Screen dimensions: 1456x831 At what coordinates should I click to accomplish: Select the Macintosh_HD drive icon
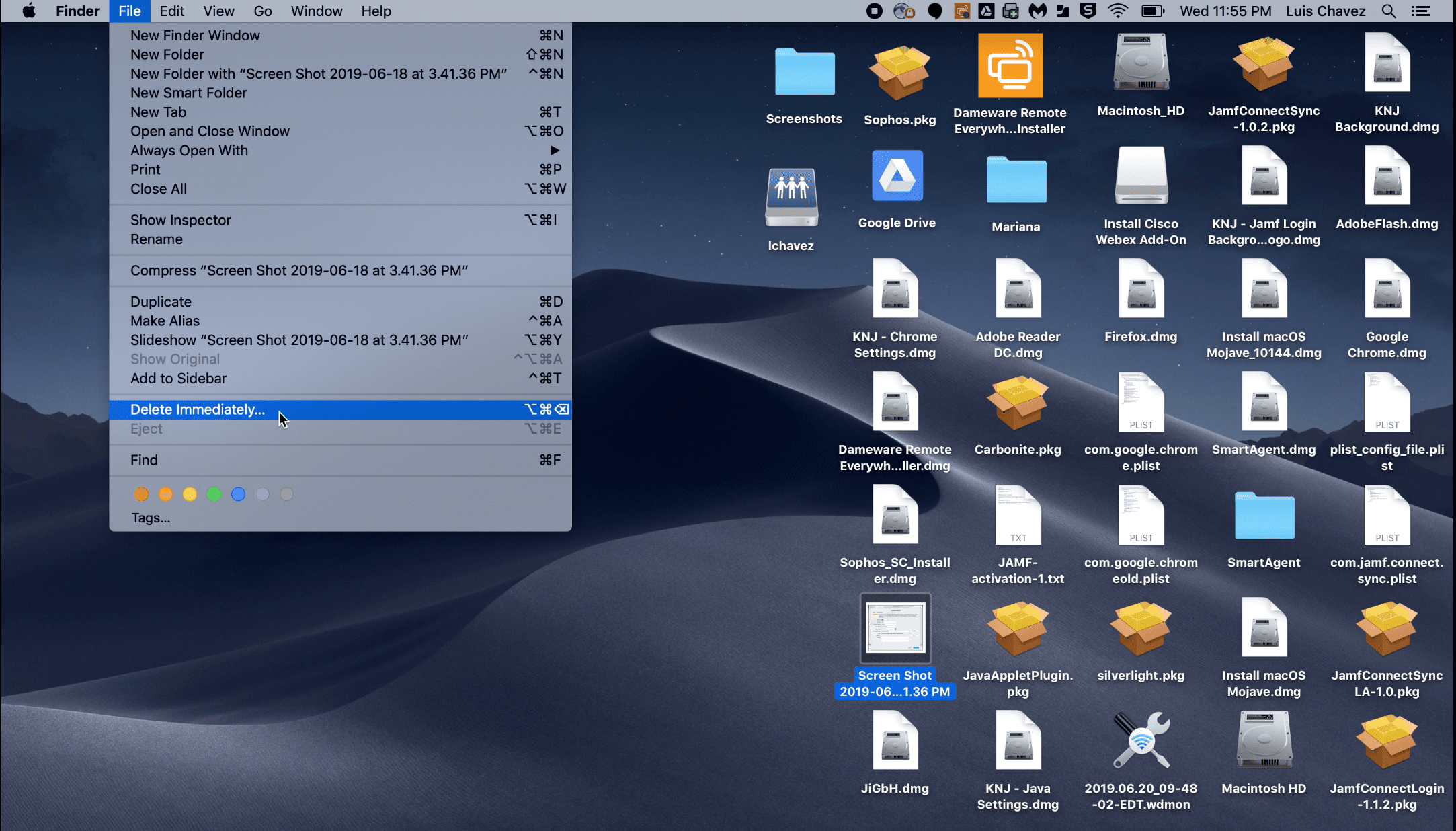(x=1141, y=63)
